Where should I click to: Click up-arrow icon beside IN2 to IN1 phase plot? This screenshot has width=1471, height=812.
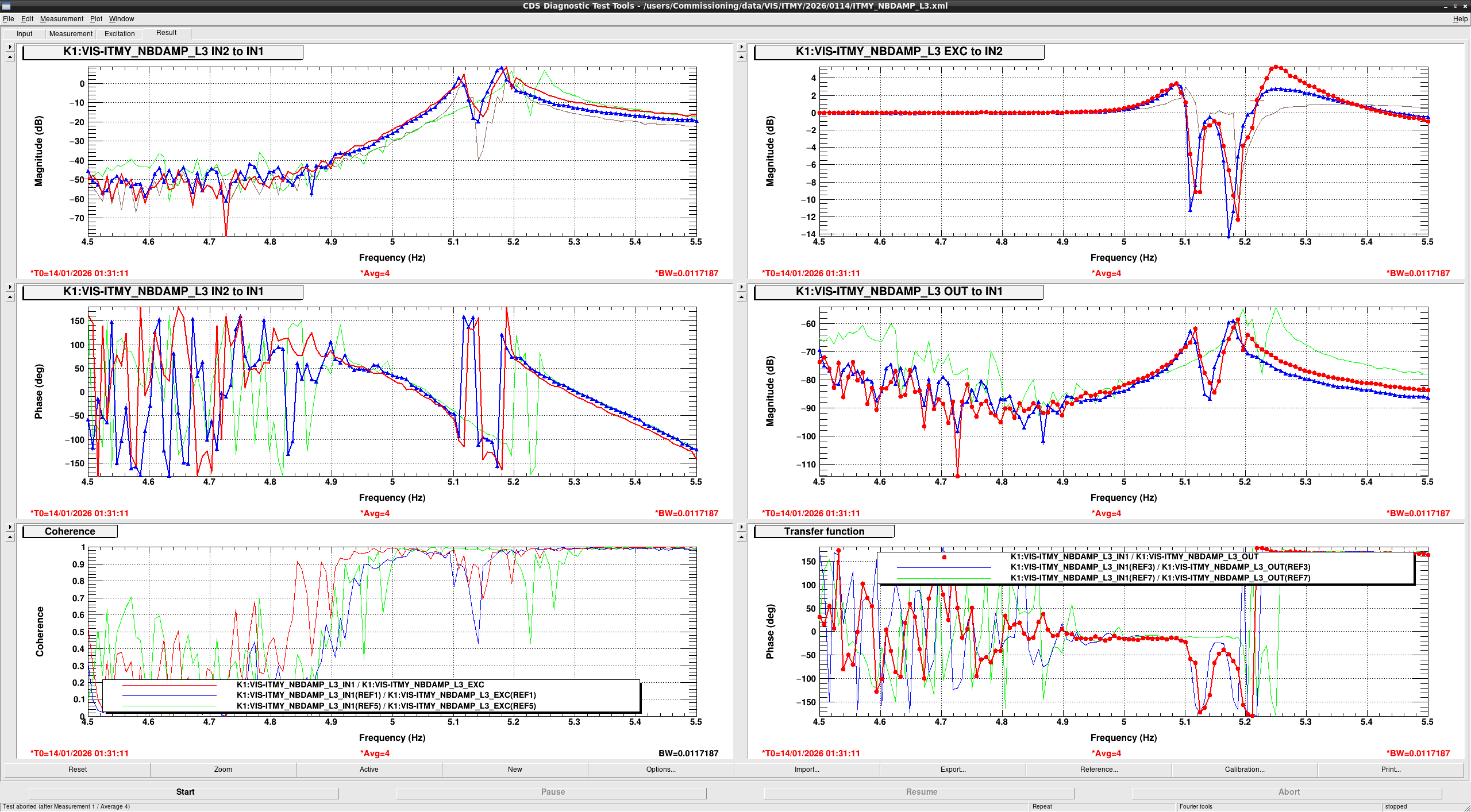pyautogui.click(x=10, y=297)
